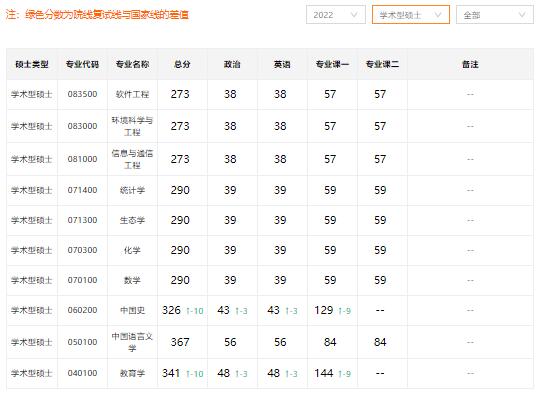This screenshot has height=394, width=538.
Task: Open the 学术型硕士 degree type dropdown
Action: tap(411, 15)
